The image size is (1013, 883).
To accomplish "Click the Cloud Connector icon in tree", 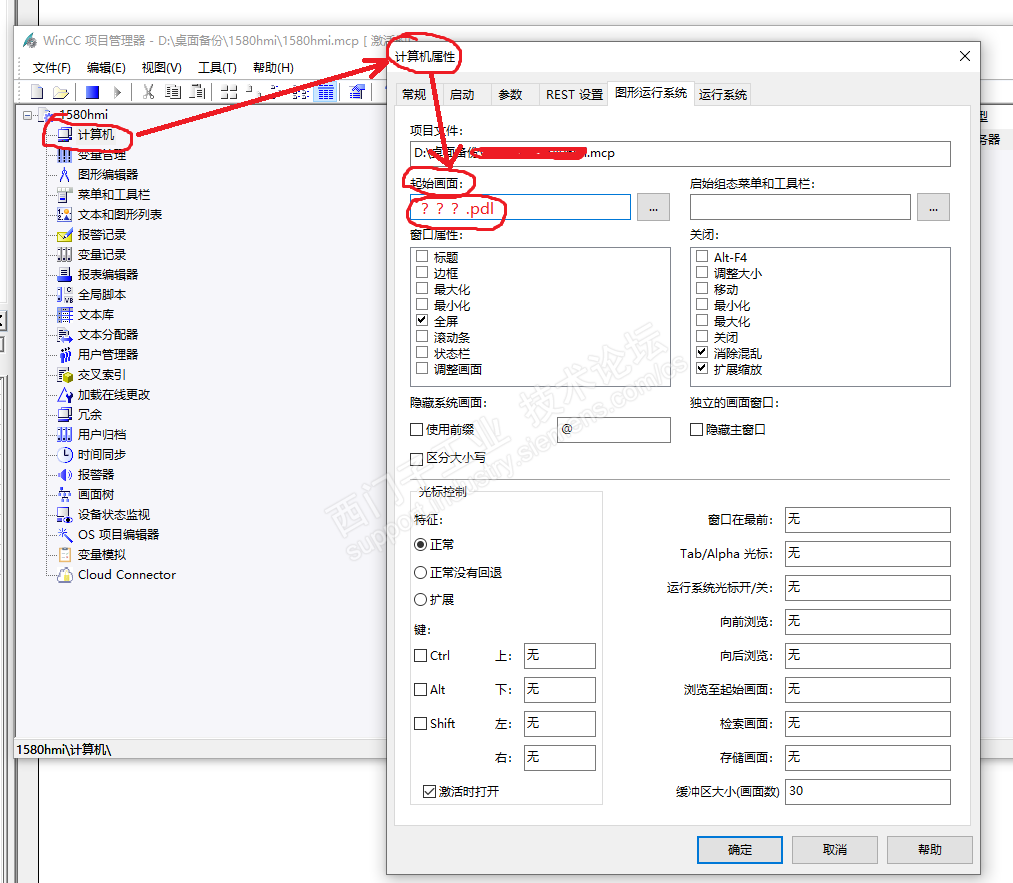I will 65,575.
